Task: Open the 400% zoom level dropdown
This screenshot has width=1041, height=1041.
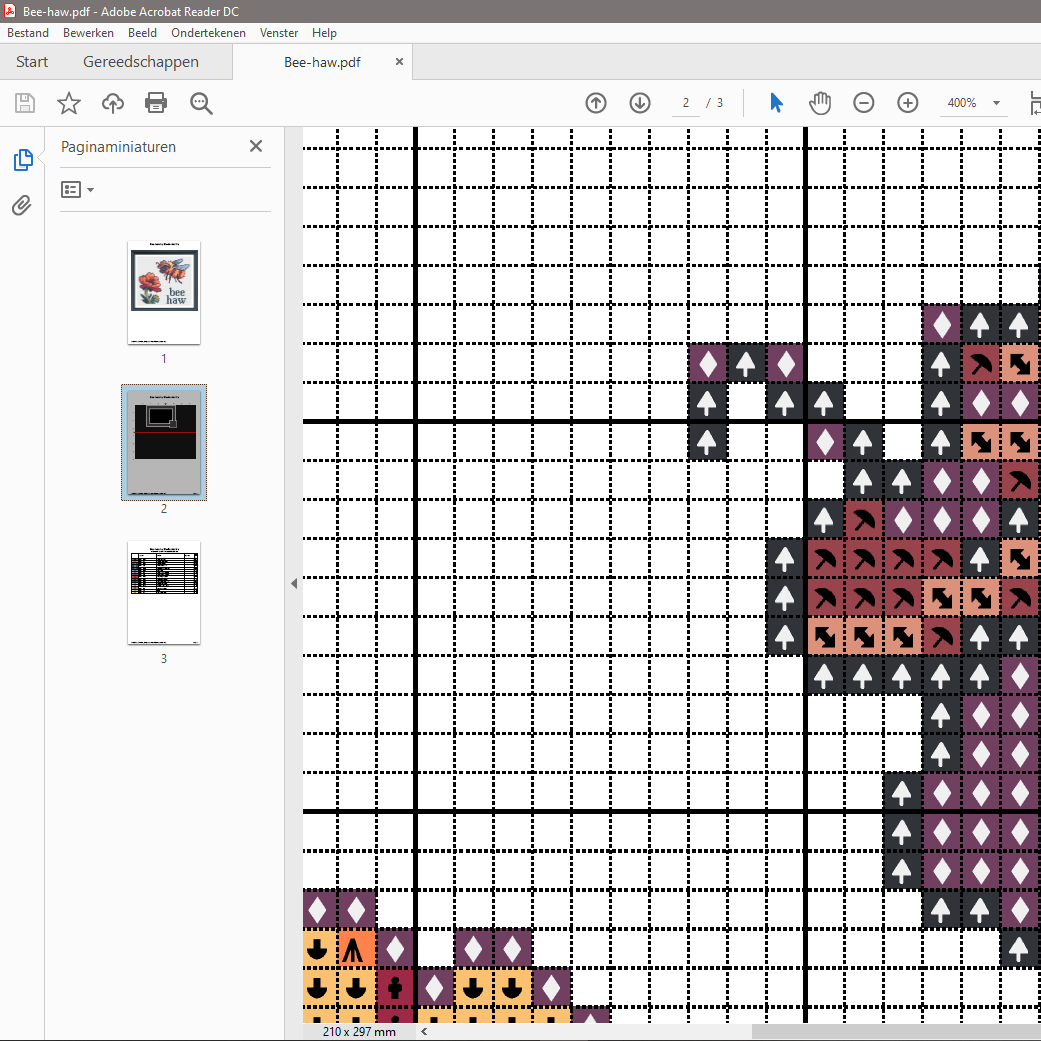Action: tap(996, 103)
